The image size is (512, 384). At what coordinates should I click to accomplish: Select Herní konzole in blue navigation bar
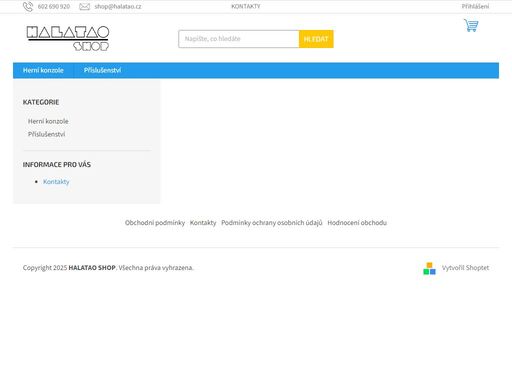pyautogui.click(x=43, y=70)
